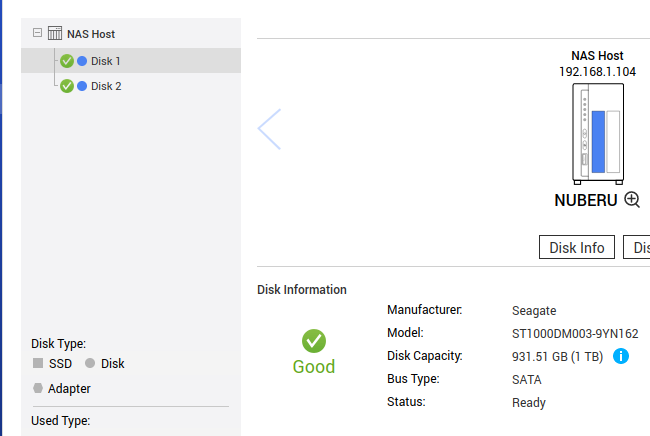Collapse the NAS Host tree node
The width and height of the screenshot is (650, 436).
[37, 33]
